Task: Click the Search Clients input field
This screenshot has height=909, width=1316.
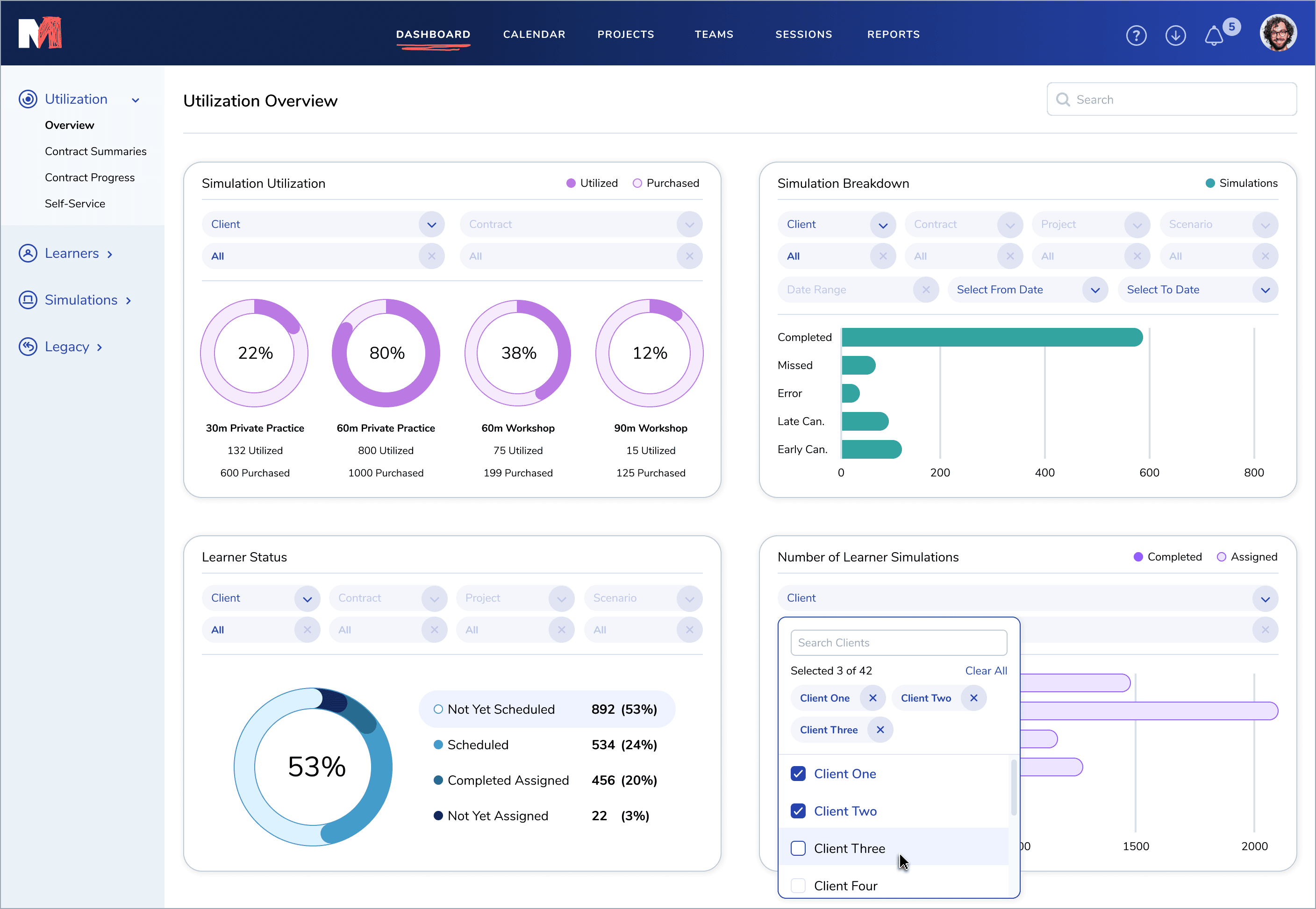Action: [x=898, y=643]
